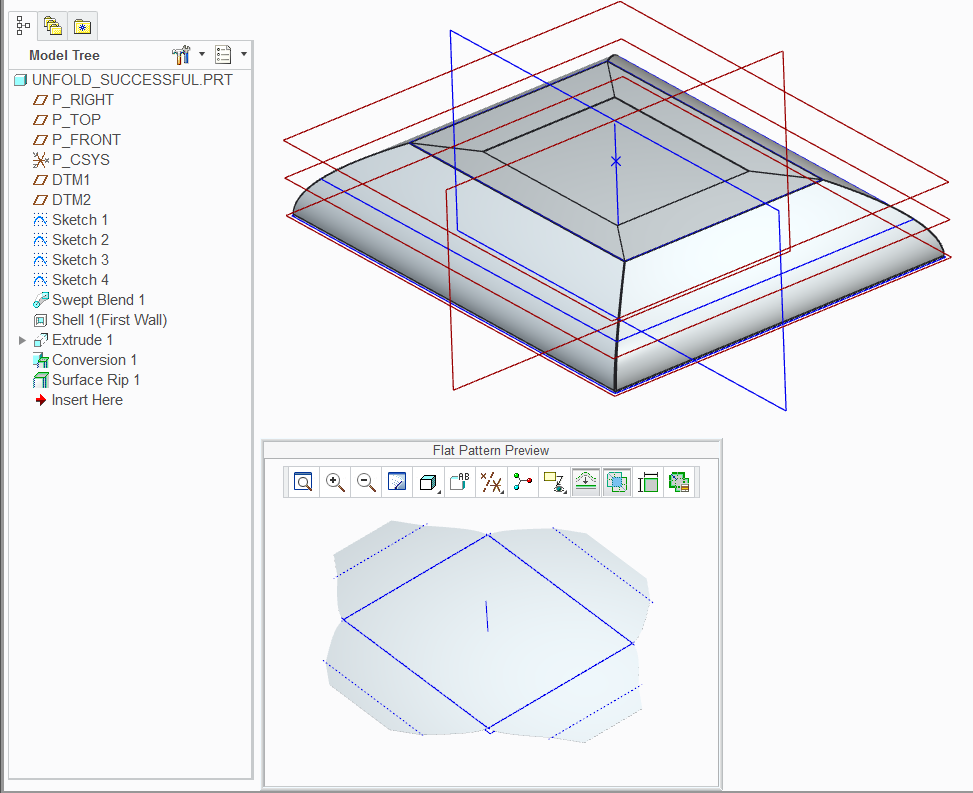Select Surface Rip 1 feature
Viewport: 973px width, 793px height.
[x=87, y=380]
